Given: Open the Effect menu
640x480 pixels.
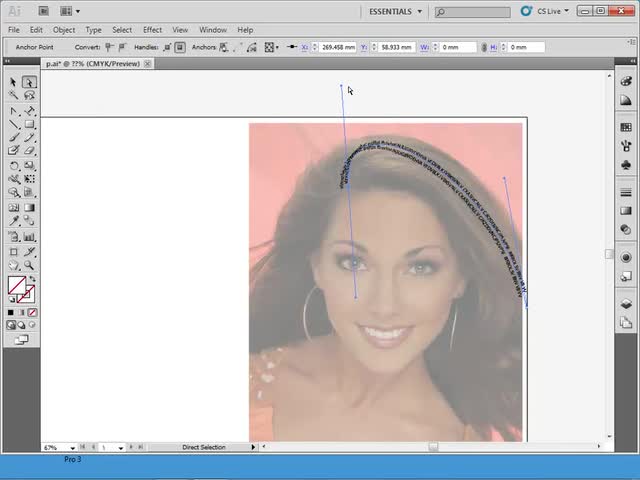Looking at the screenshot, I should [x=152, y=30].
